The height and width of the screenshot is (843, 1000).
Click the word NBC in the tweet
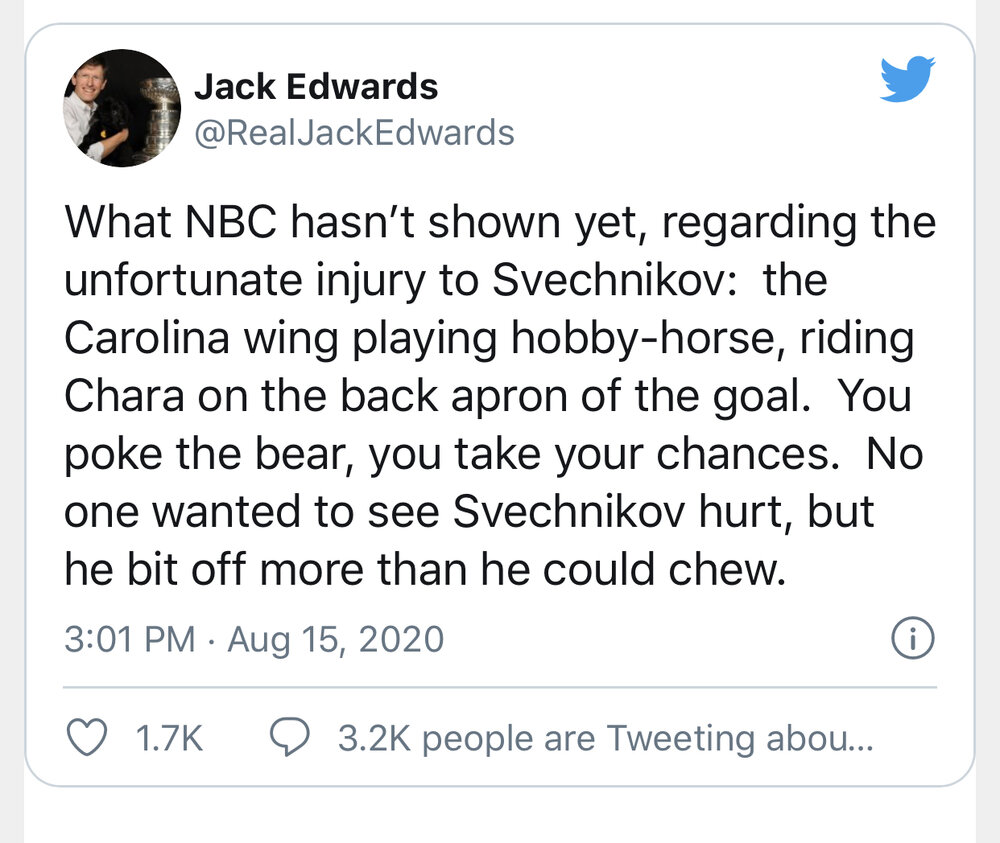click(x=231, y=222)
